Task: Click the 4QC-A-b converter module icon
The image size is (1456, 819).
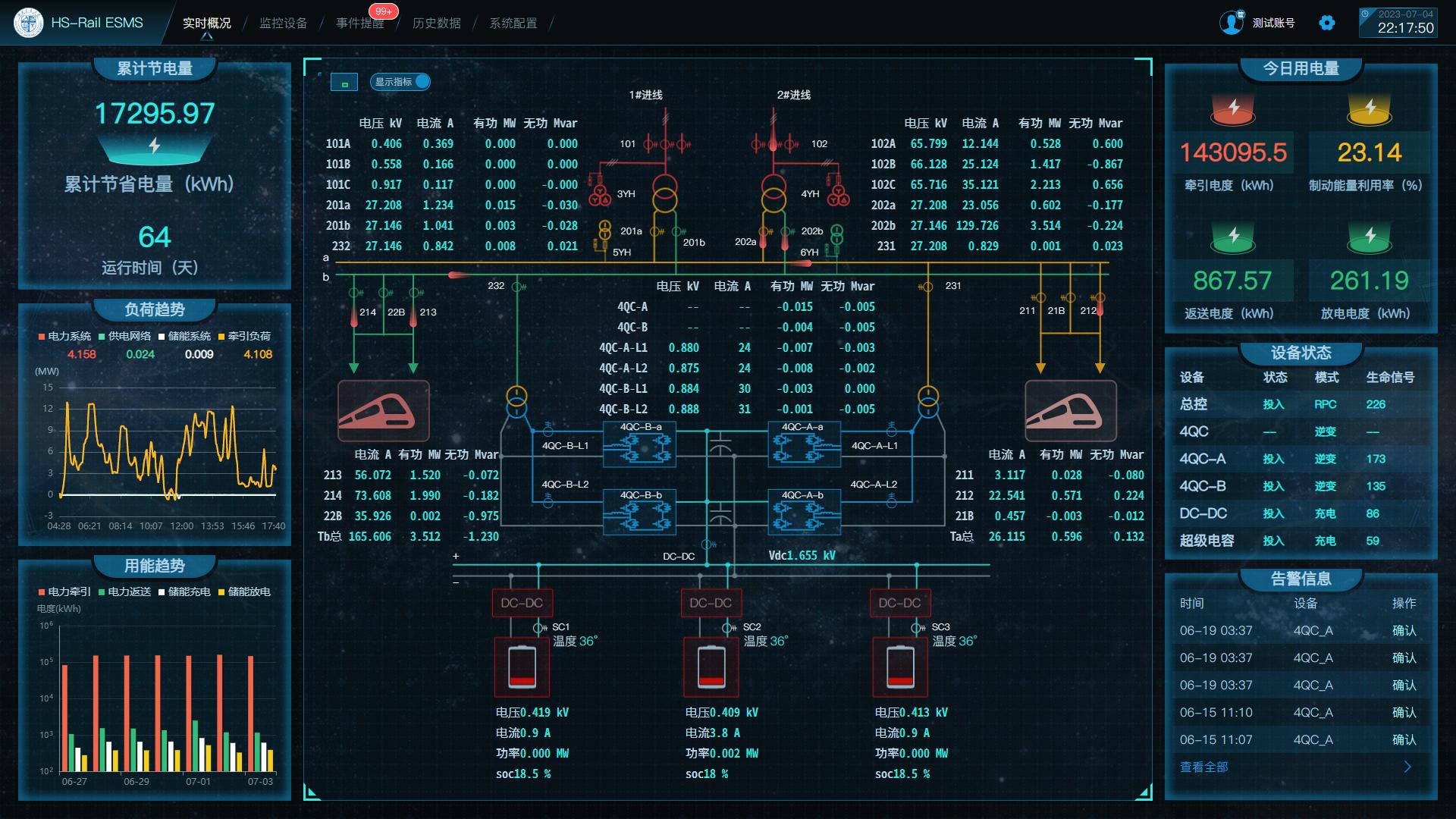Action: 805,513
